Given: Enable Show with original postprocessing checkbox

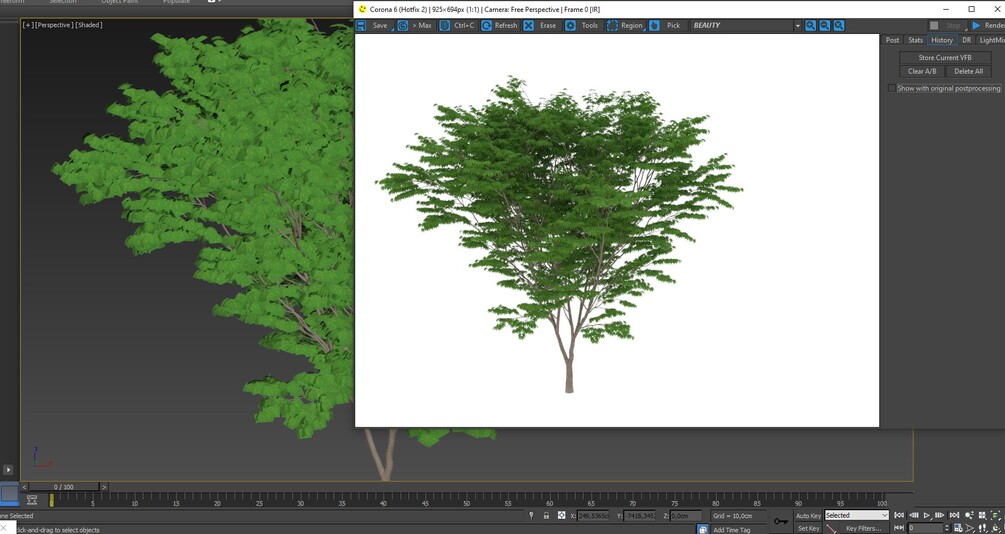Looking at the screenshot, I should 892,88.
